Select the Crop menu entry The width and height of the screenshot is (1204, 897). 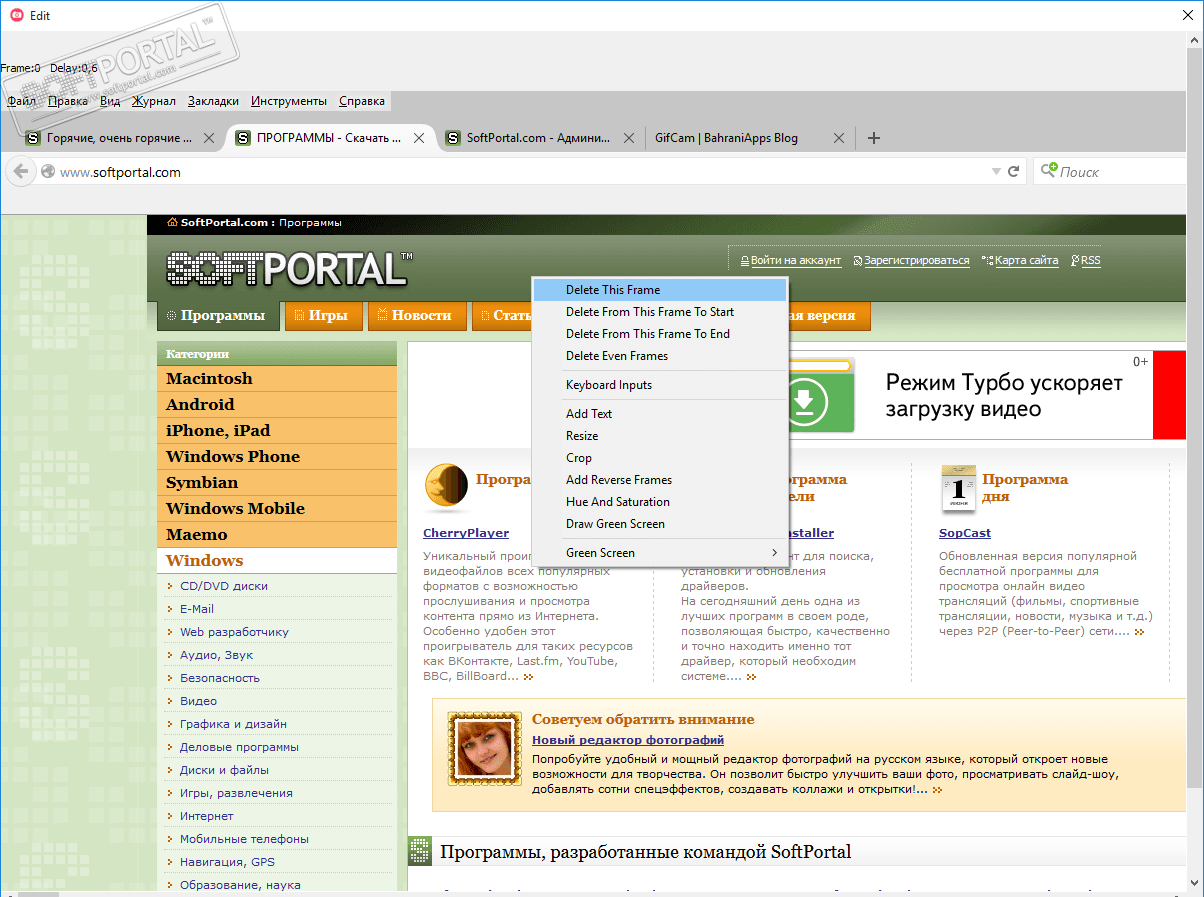(x=660, y=458)
